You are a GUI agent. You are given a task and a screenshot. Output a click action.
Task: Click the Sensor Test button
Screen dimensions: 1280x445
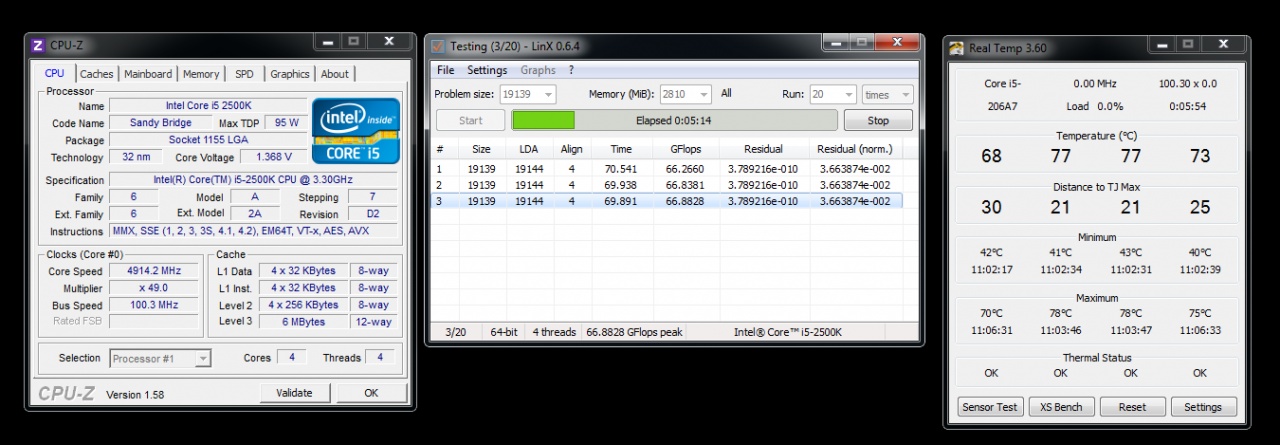click(990, 407)
